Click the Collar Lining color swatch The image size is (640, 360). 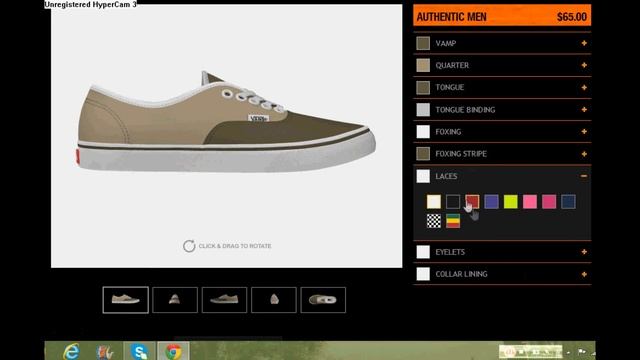(423, 274)
